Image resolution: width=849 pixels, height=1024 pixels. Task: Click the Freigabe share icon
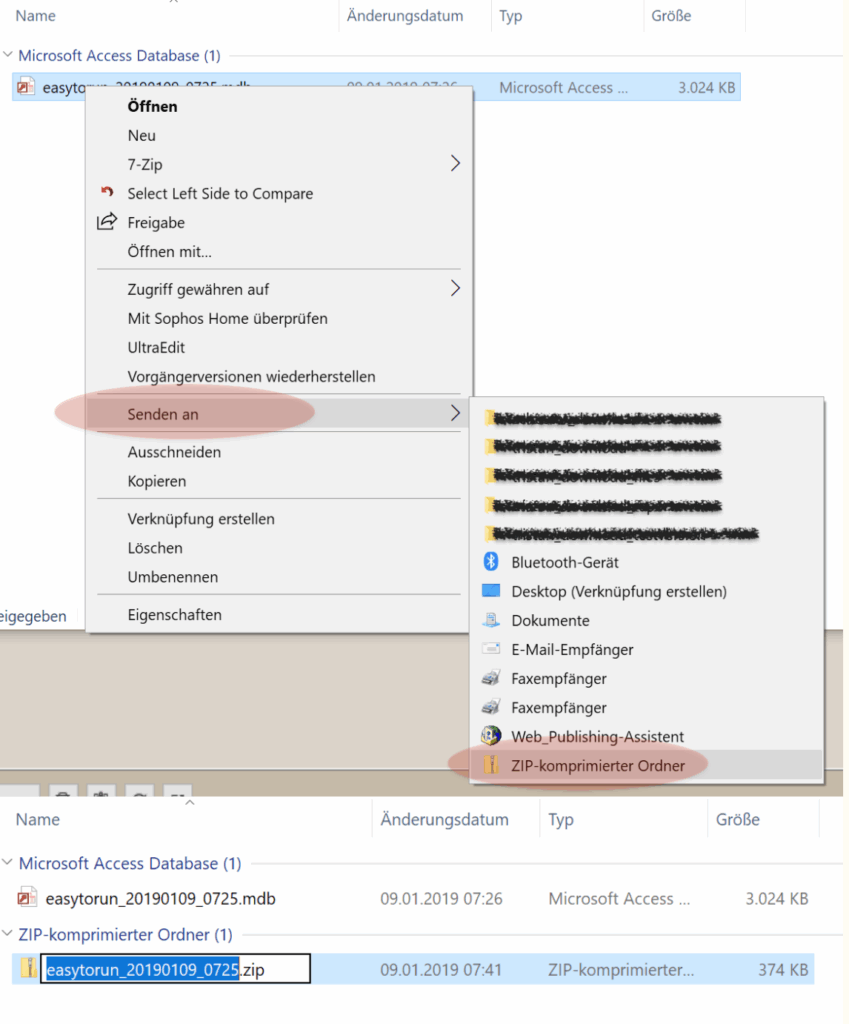point(107,222)
